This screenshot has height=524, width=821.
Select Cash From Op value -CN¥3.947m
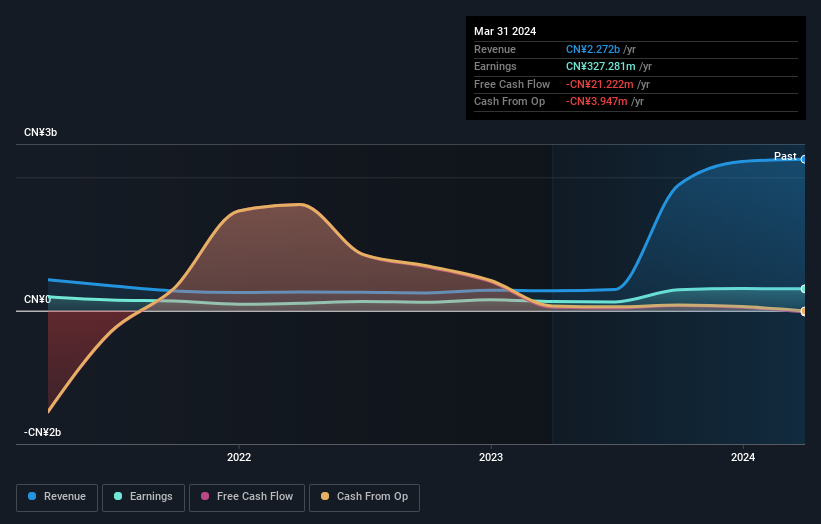tap(596, 102)
